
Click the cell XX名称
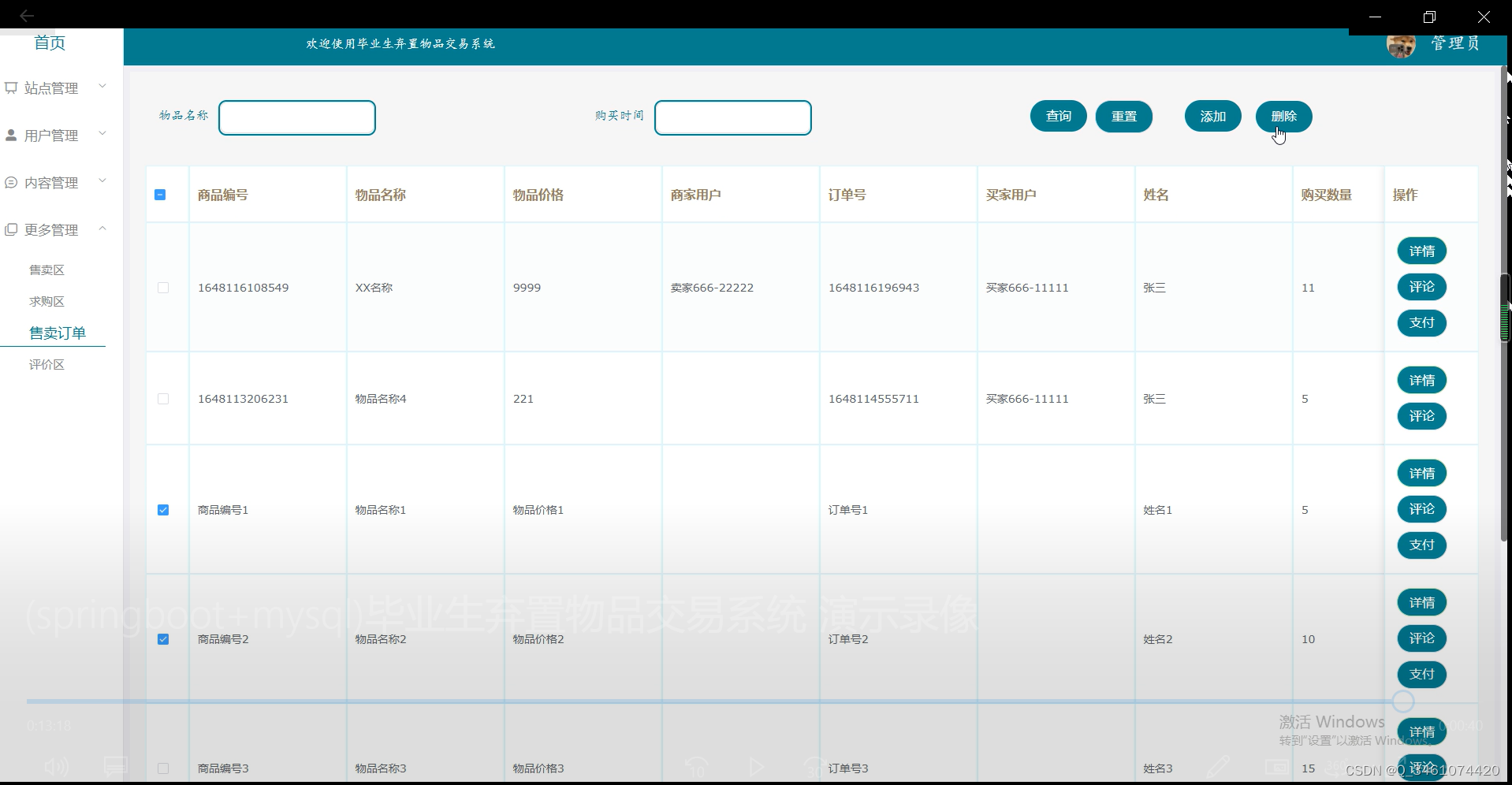click(x=374, y=288)
